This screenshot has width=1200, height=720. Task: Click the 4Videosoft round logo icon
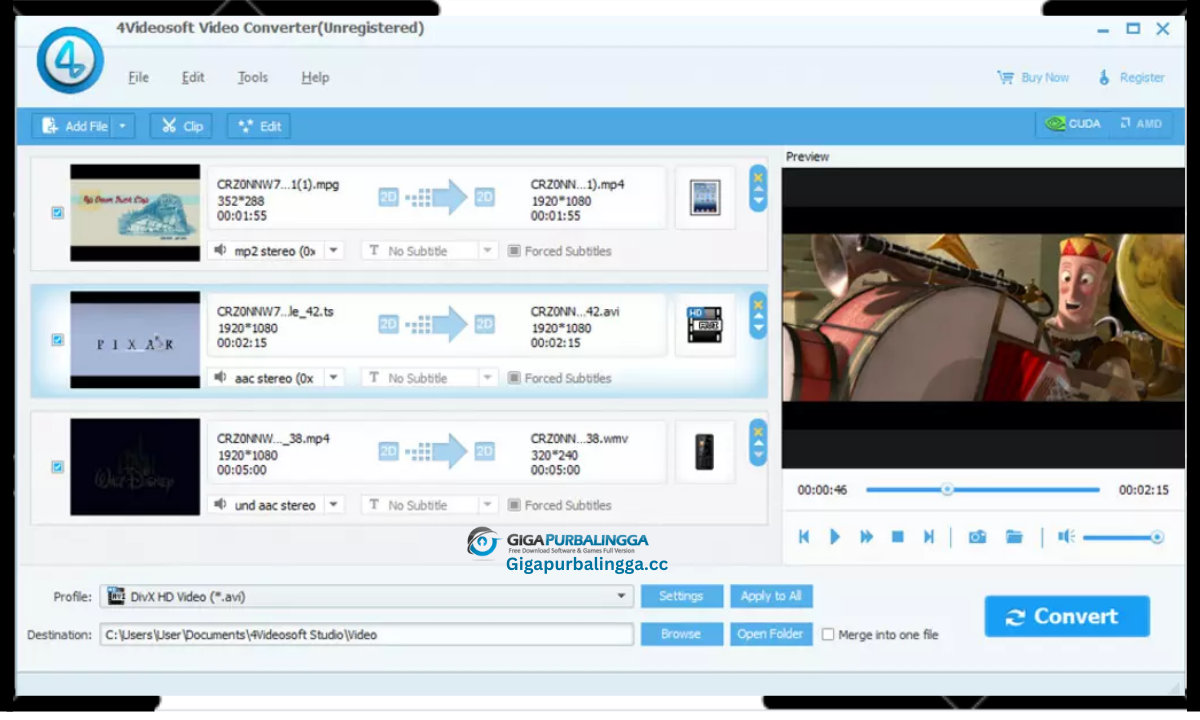pyautogui.click(x=70, y=60)
